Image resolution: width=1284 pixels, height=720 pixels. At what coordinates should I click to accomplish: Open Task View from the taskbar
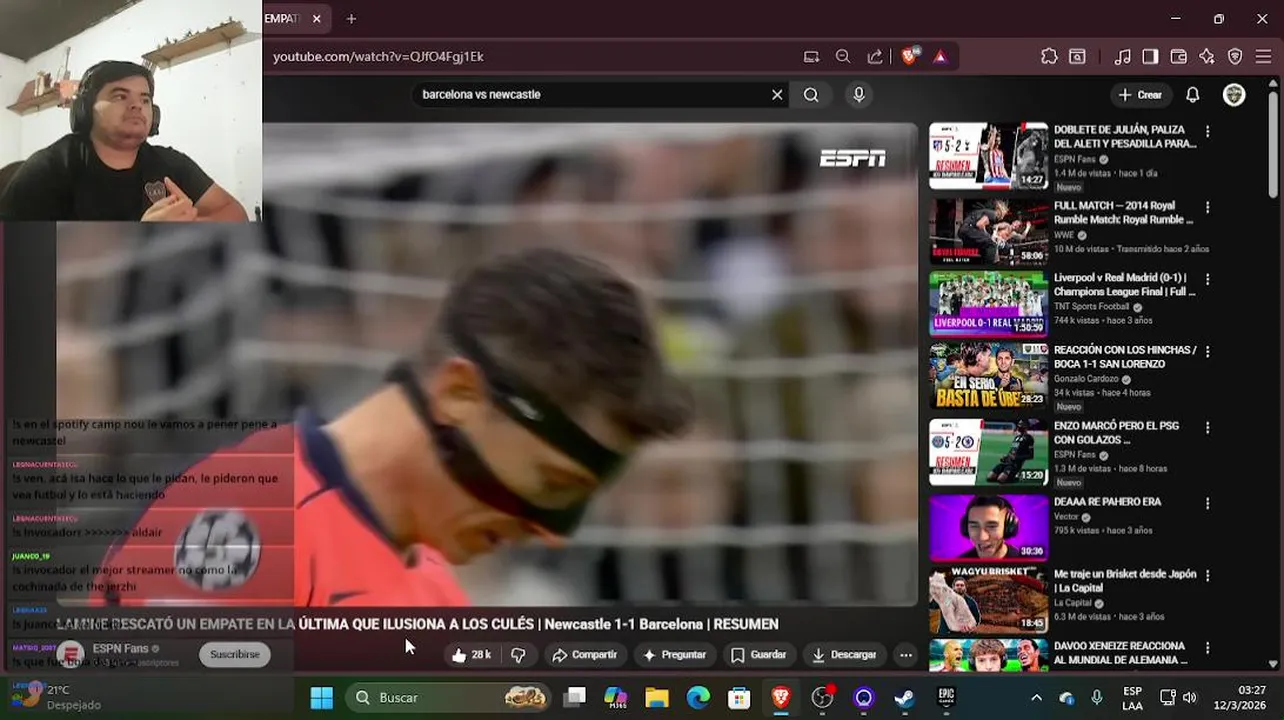pos(574,697)
